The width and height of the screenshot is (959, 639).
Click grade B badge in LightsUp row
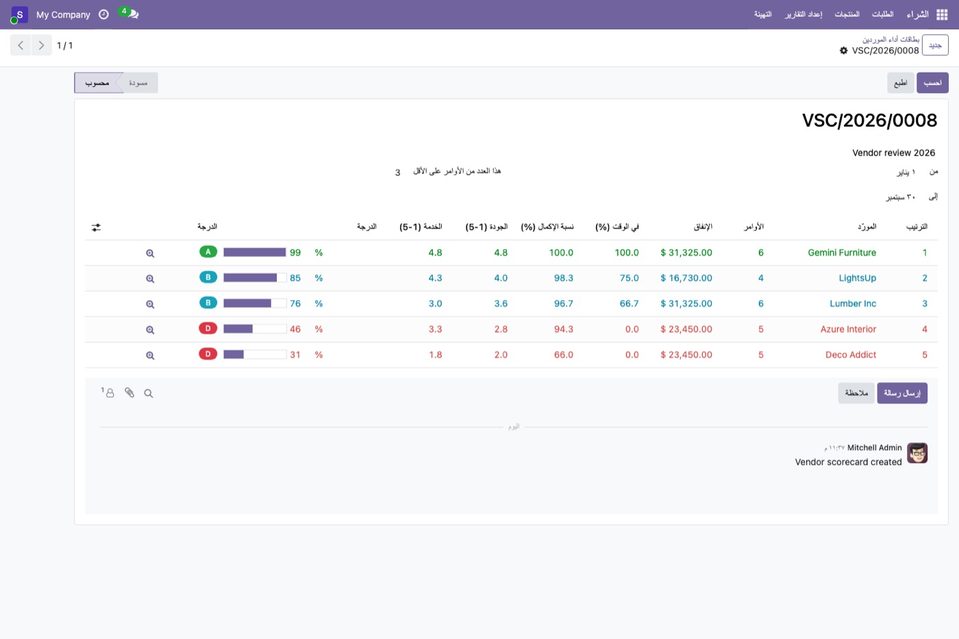pyautogui.click(x=208, y=278)
